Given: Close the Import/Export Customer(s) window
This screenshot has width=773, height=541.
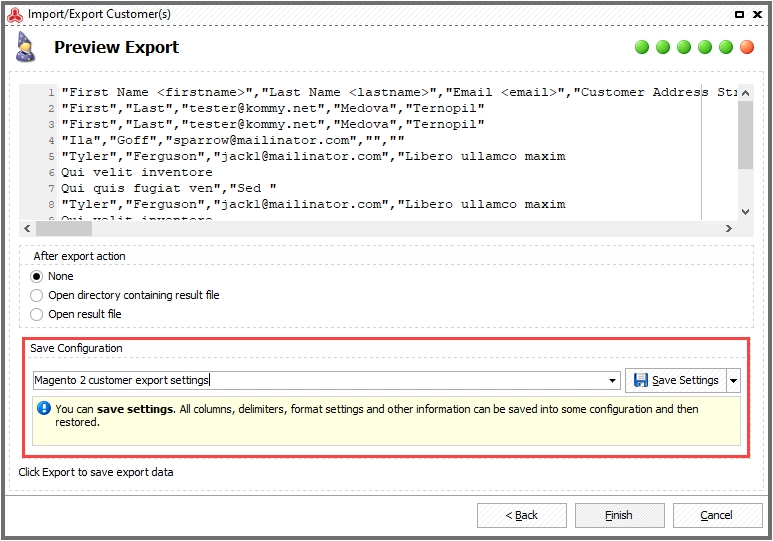Looking at the screenshot, I should point(757,14).
